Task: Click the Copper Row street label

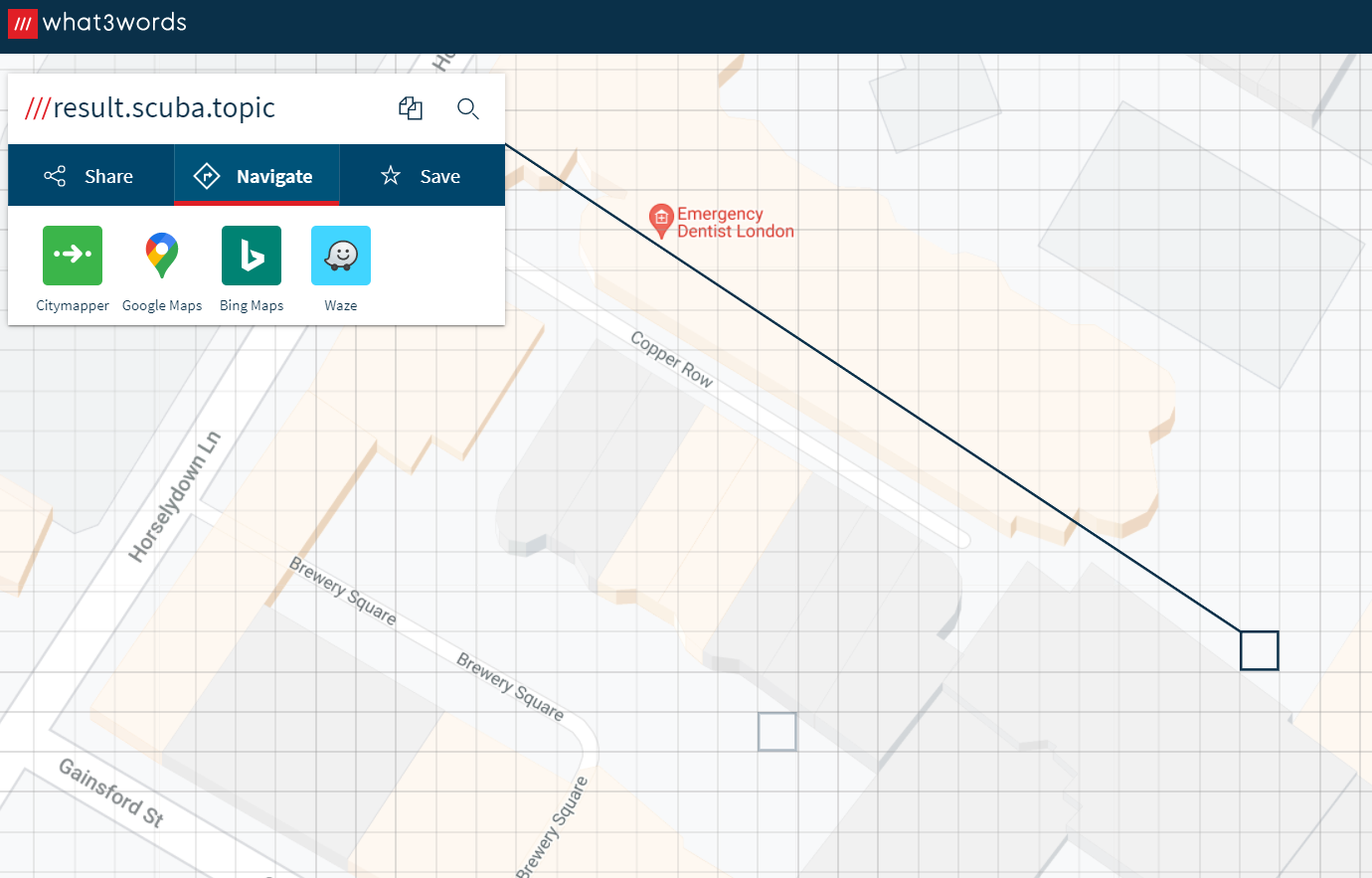Action: tap(672, 359)
